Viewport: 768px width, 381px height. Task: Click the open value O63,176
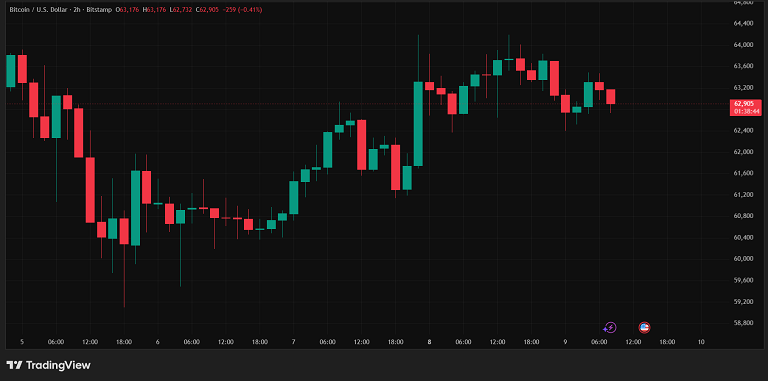click(127, 9)
